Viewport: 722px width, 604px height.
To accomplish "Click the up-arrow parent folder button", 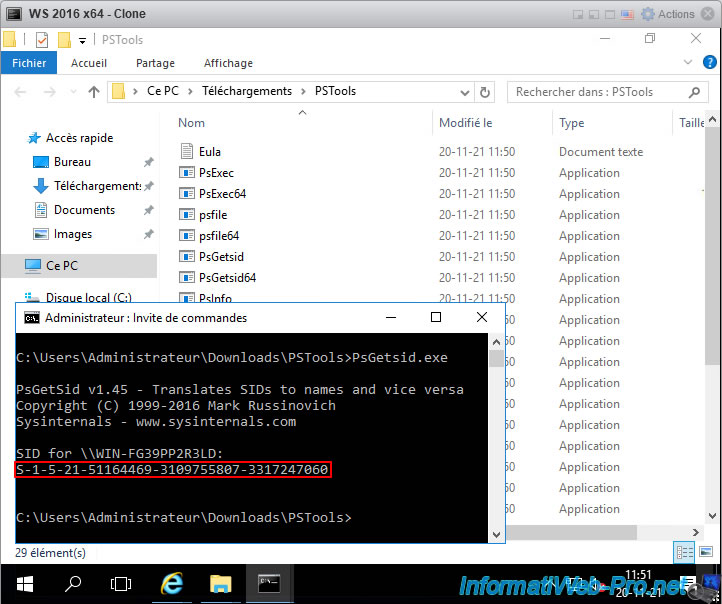I will point(94,92).
